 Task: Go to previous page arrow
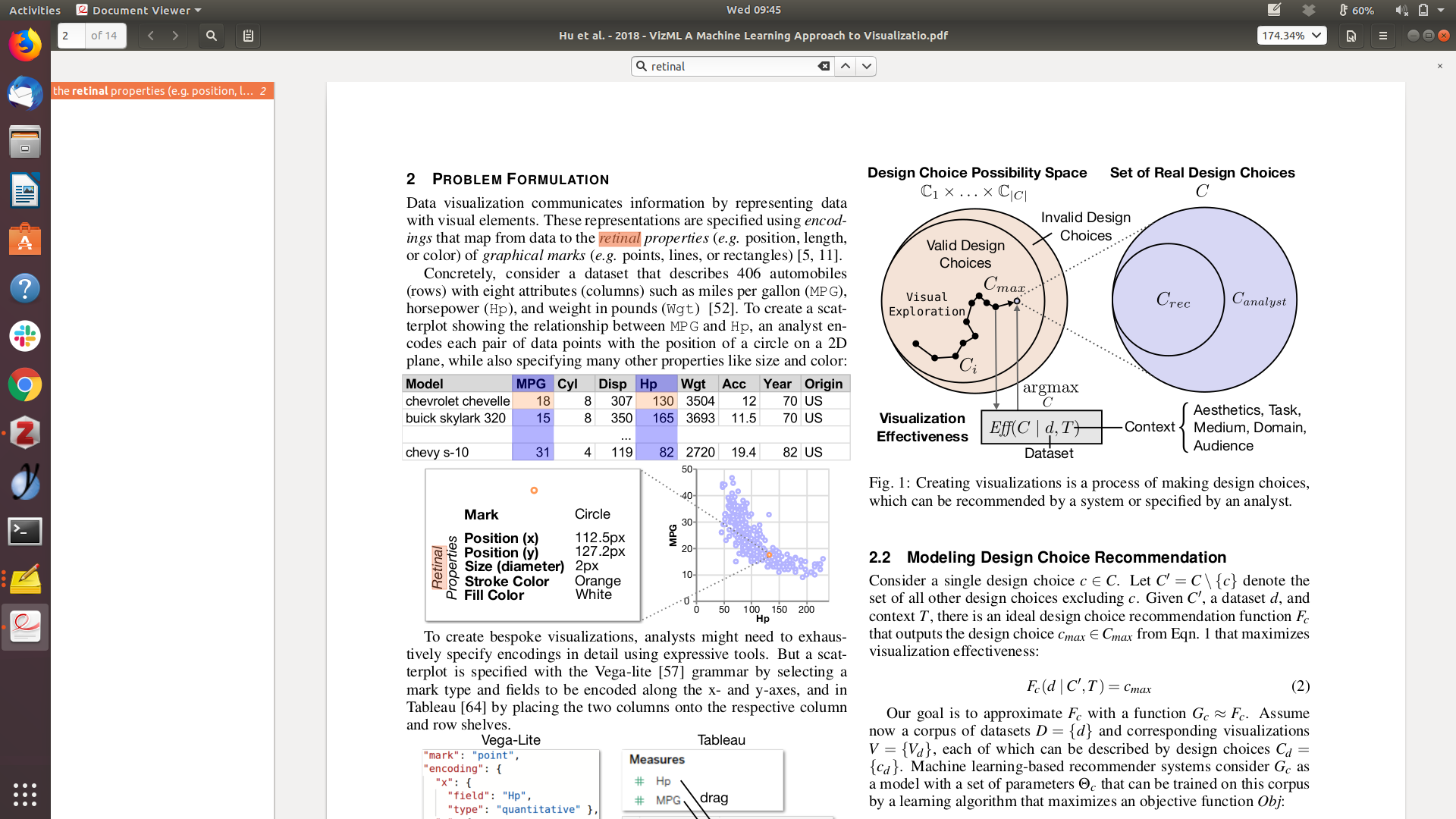click(151, 36)
